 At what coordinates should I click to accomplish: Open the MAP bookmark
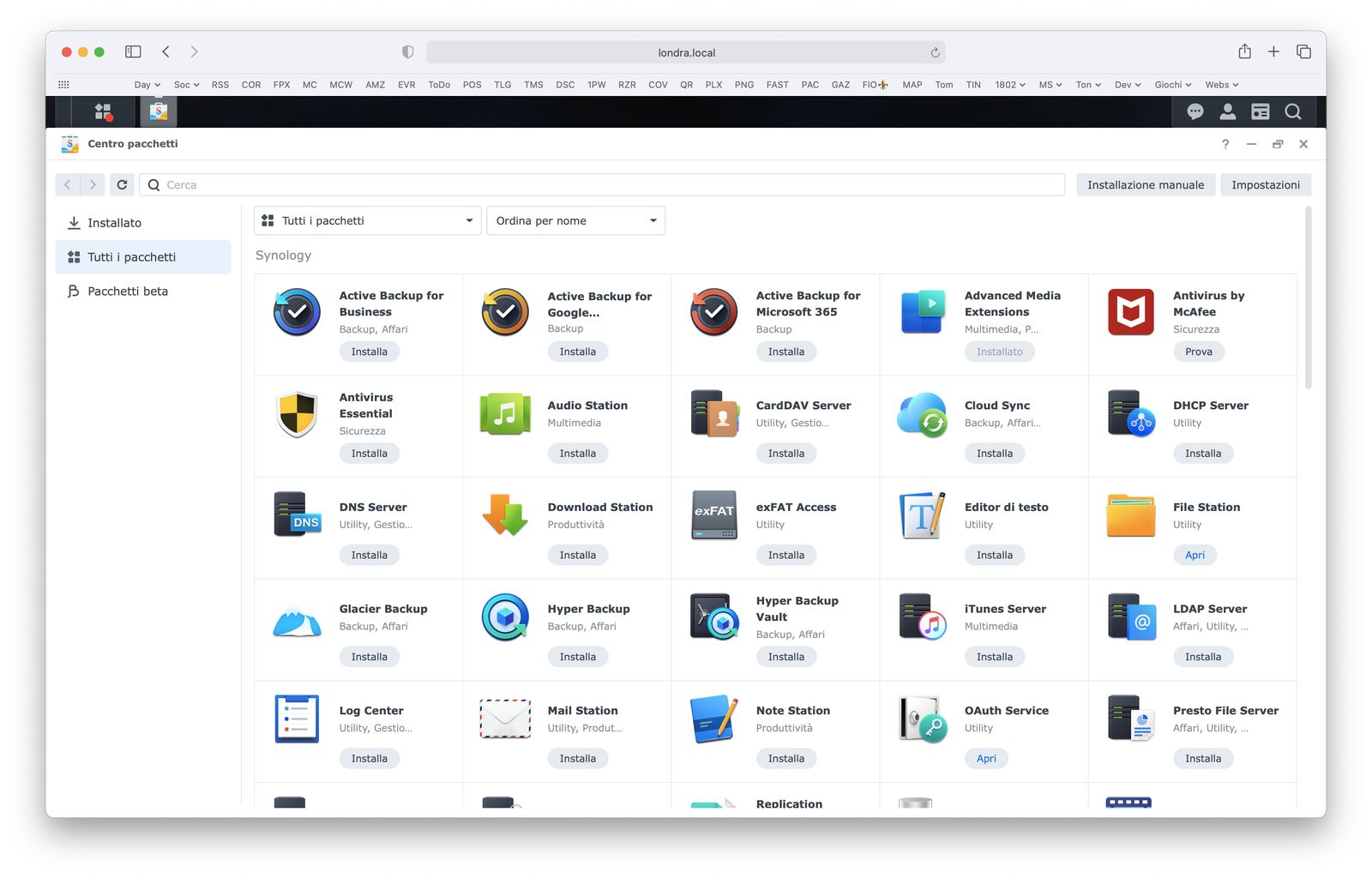912,85
